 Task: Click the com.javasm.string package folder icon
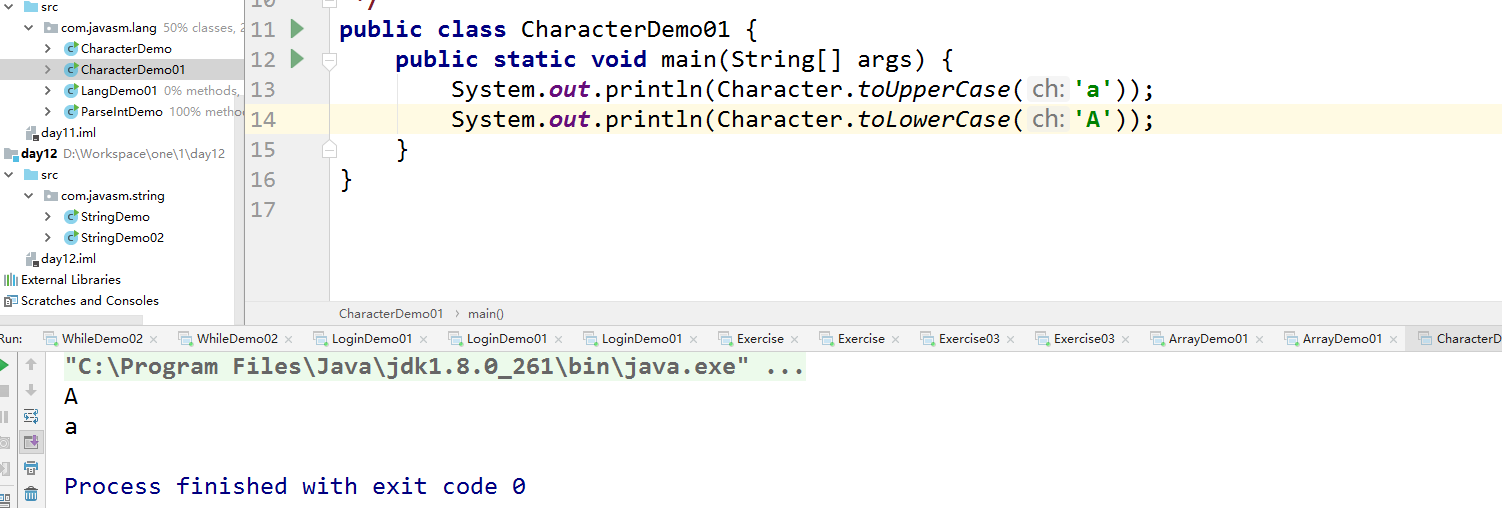pyautogui.click(x=51, y=196)
